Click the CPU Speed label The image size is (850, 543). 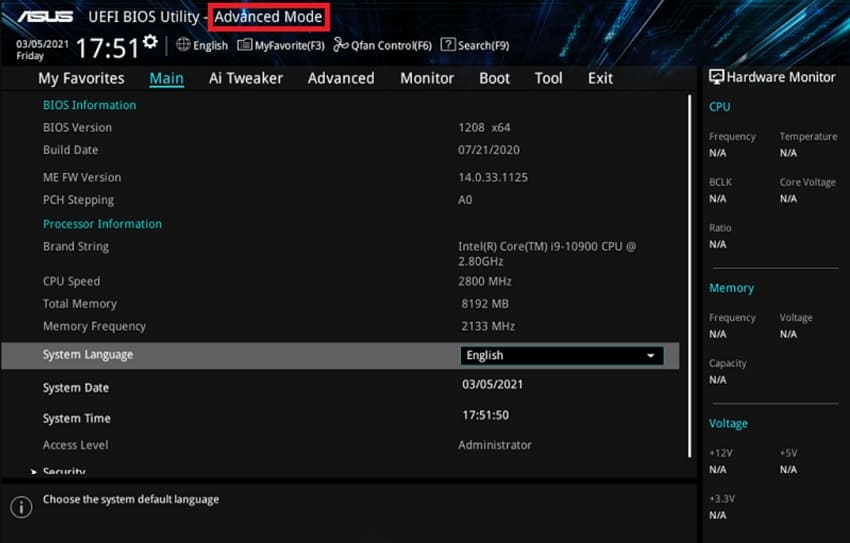71,282
